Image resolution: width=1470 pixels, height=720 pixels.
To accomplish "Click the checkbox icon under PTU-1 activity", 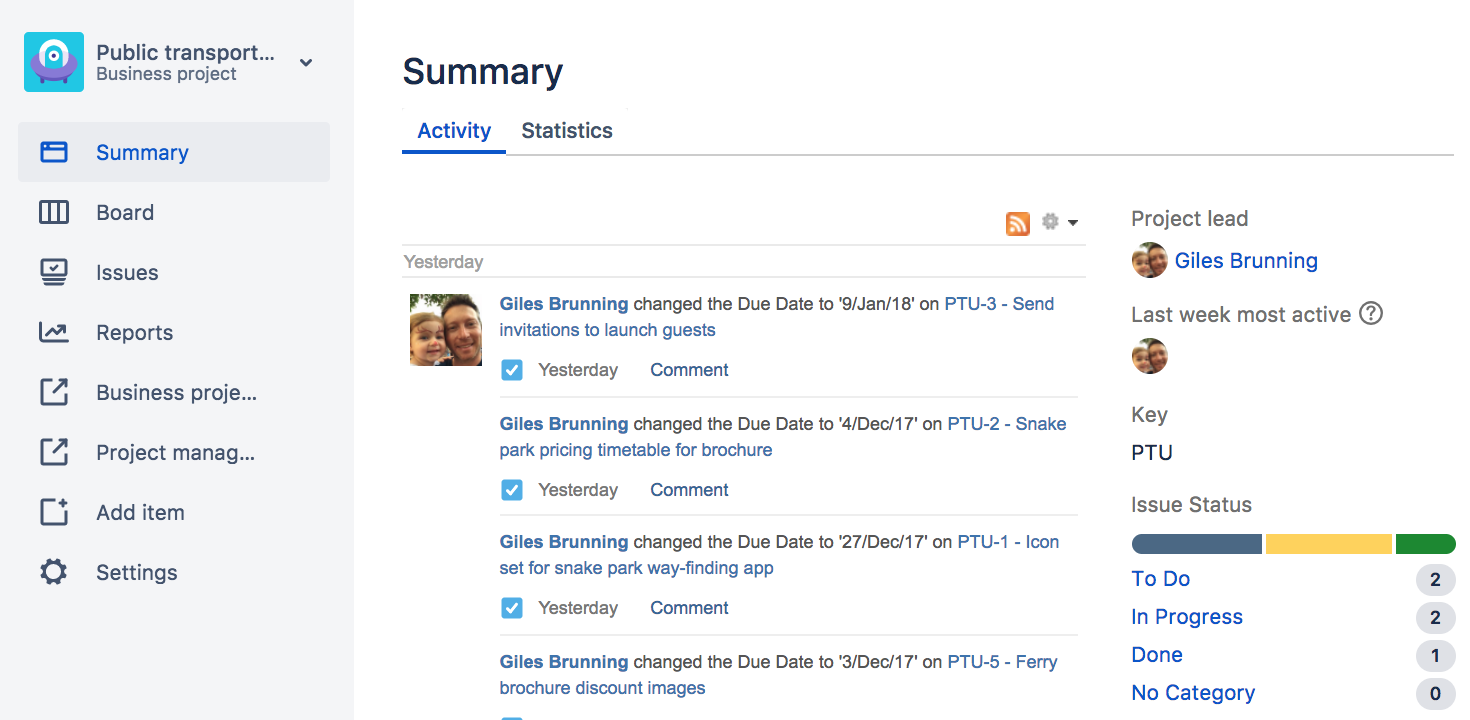I will point(512,608).
